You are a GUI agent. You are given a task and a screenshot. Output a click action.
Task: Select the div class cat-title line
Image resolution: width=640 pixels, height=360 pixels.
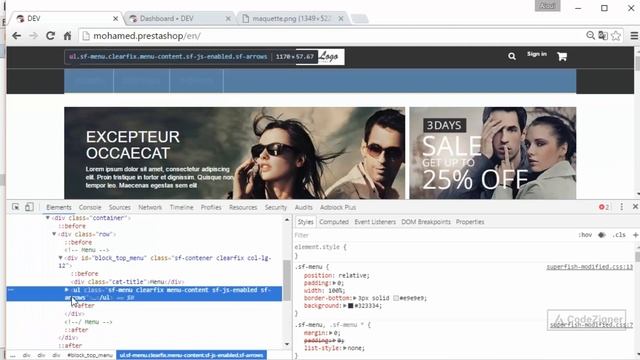(x=127, y=282)
